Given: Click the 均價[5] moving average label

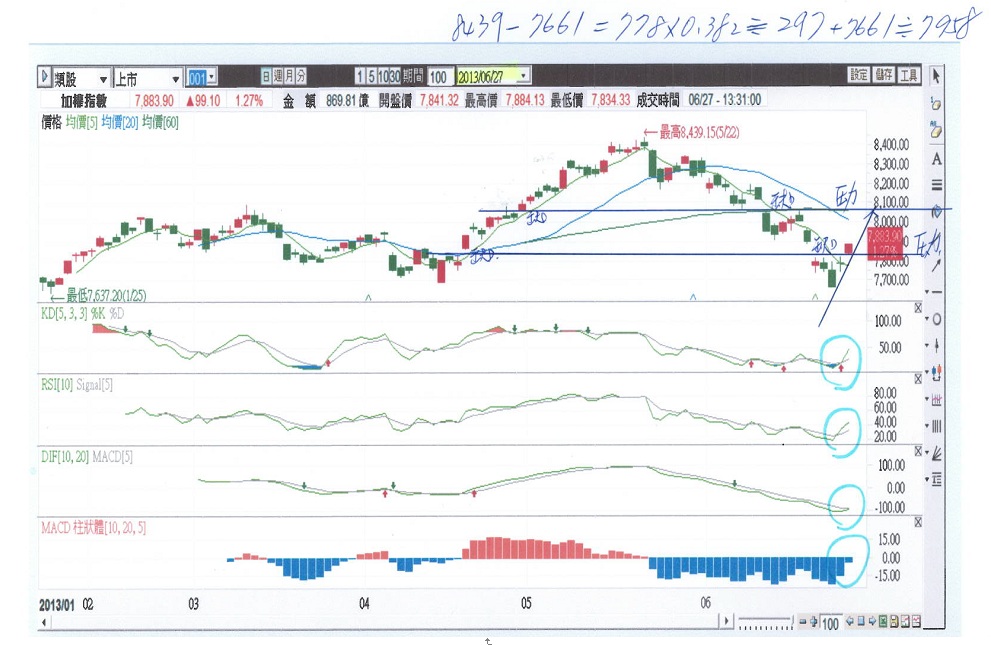Looking at the screenshot, I should [x=82, y=122].
